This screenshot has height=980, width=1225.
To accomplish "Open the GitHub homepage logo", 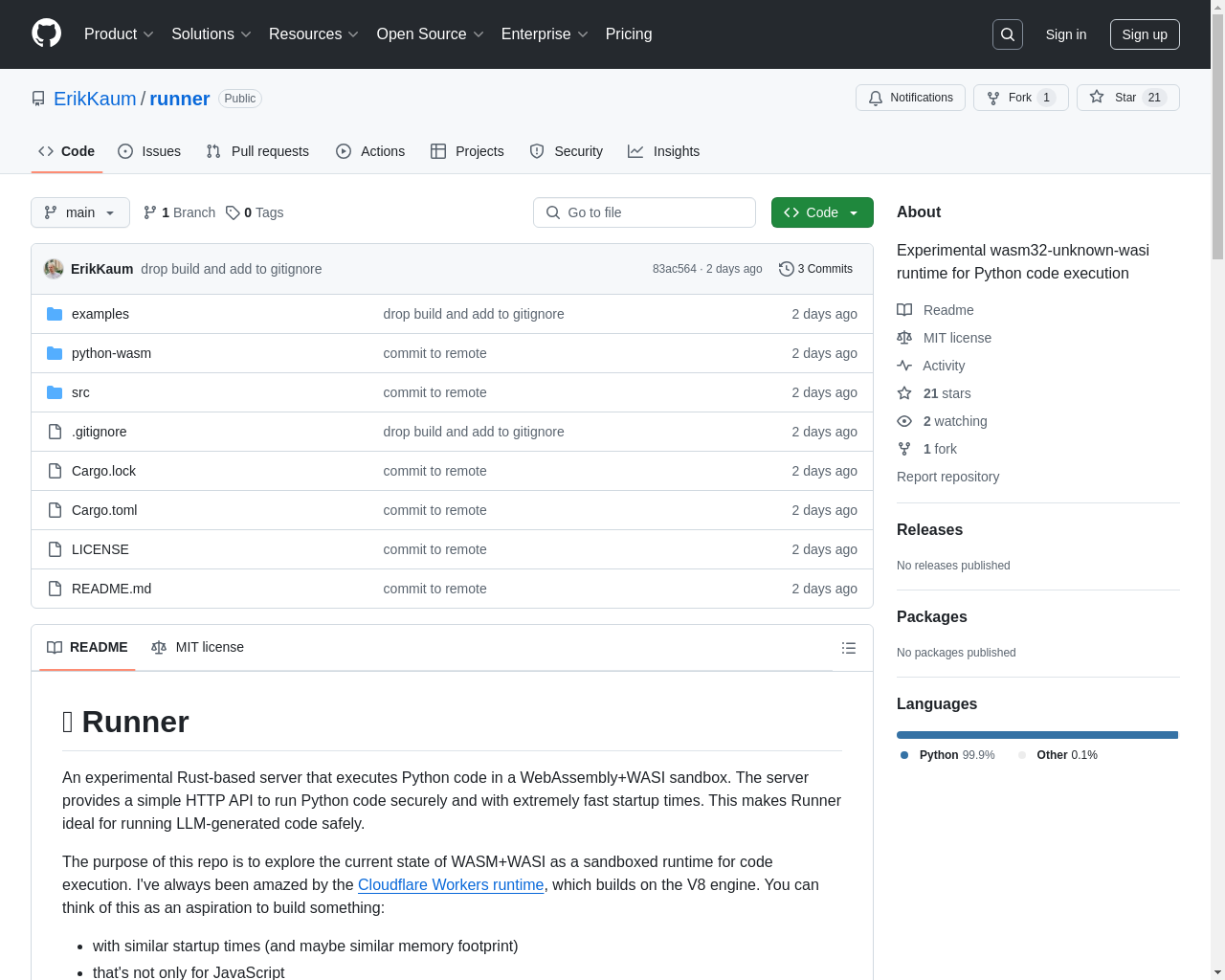I will [x=47, y=33].
